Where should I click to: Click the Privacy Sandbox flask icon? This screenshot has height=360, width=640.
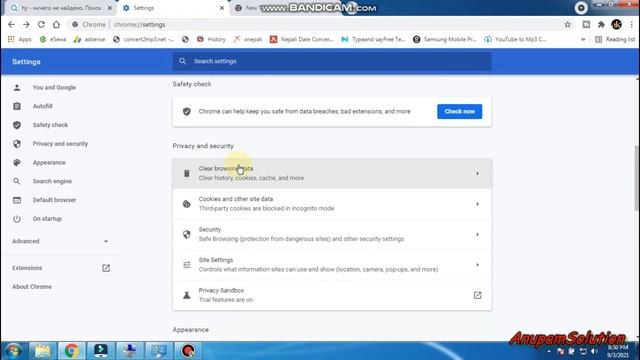tap(187, 295)
